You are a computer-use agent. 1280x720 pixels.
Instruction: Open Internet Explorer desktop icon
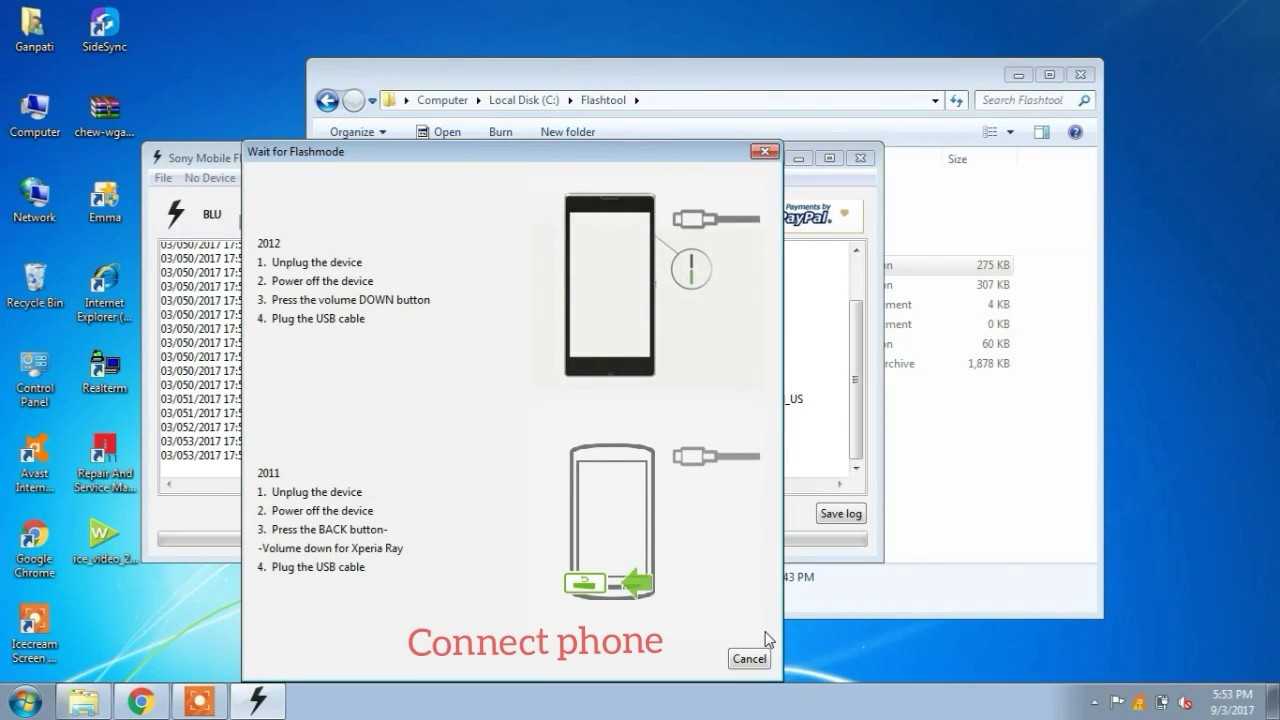104,293
